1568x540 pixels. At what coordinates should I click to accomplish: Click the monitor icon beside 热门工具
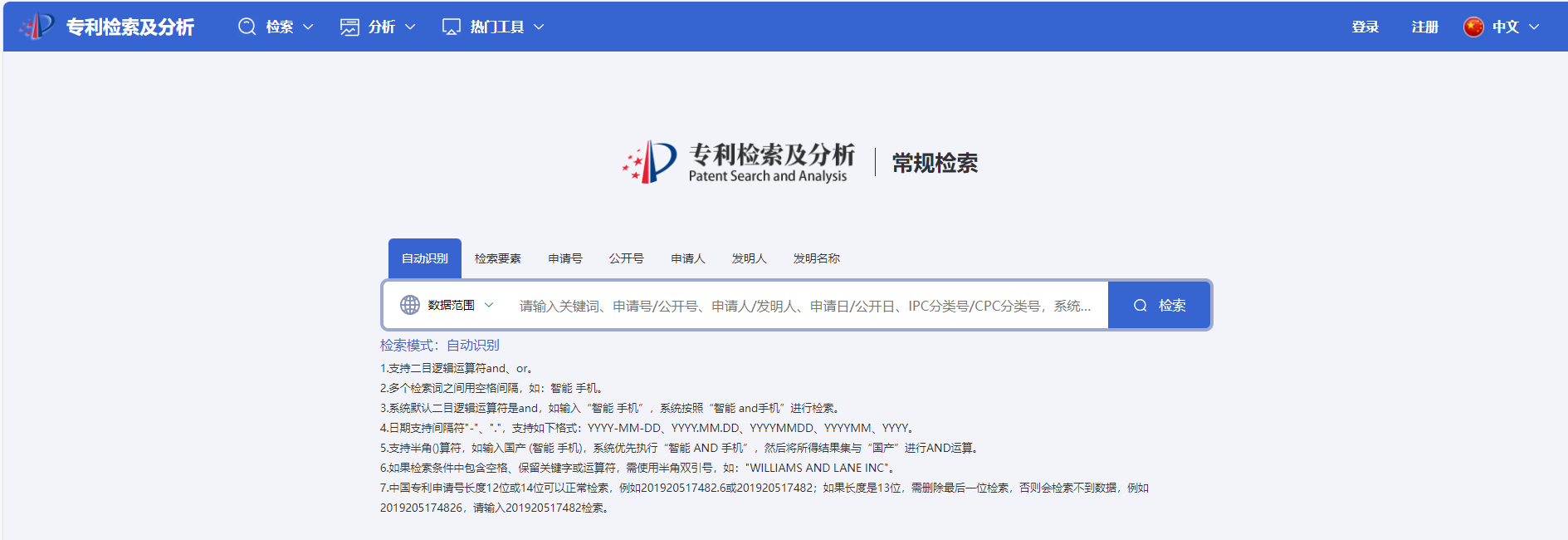click(x=452, y=27)
